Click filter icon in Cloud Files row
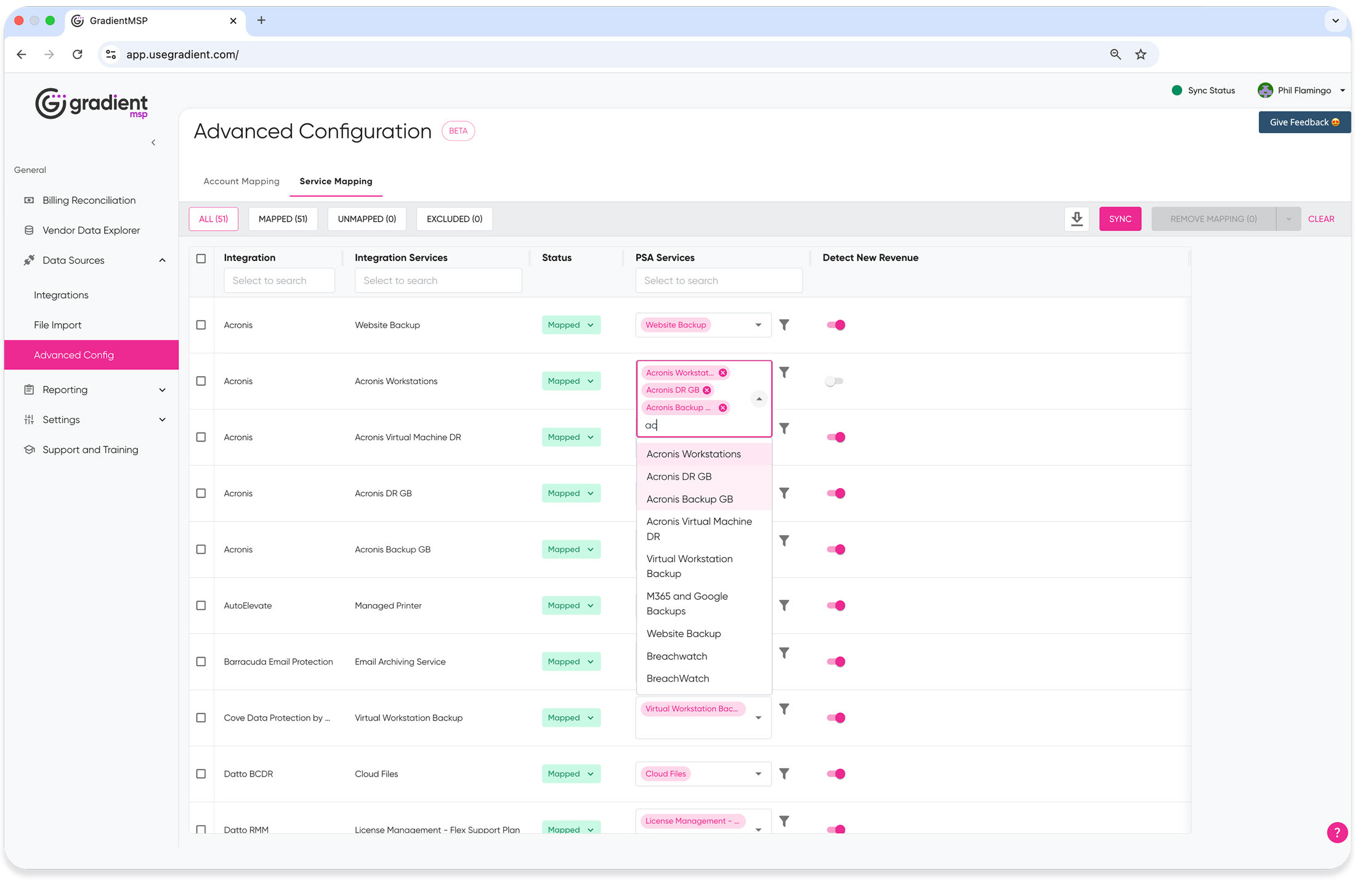The image size is (1355, 896). [x=783, y=773]
